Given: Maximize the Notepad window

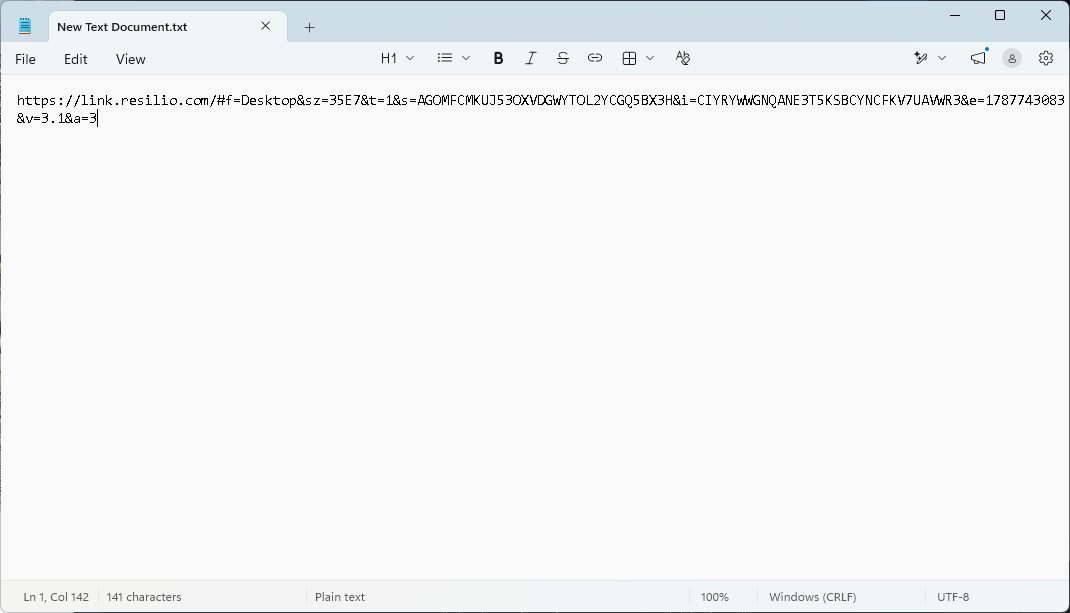Looking at the screenshot, I should [x=1000, y=15].
